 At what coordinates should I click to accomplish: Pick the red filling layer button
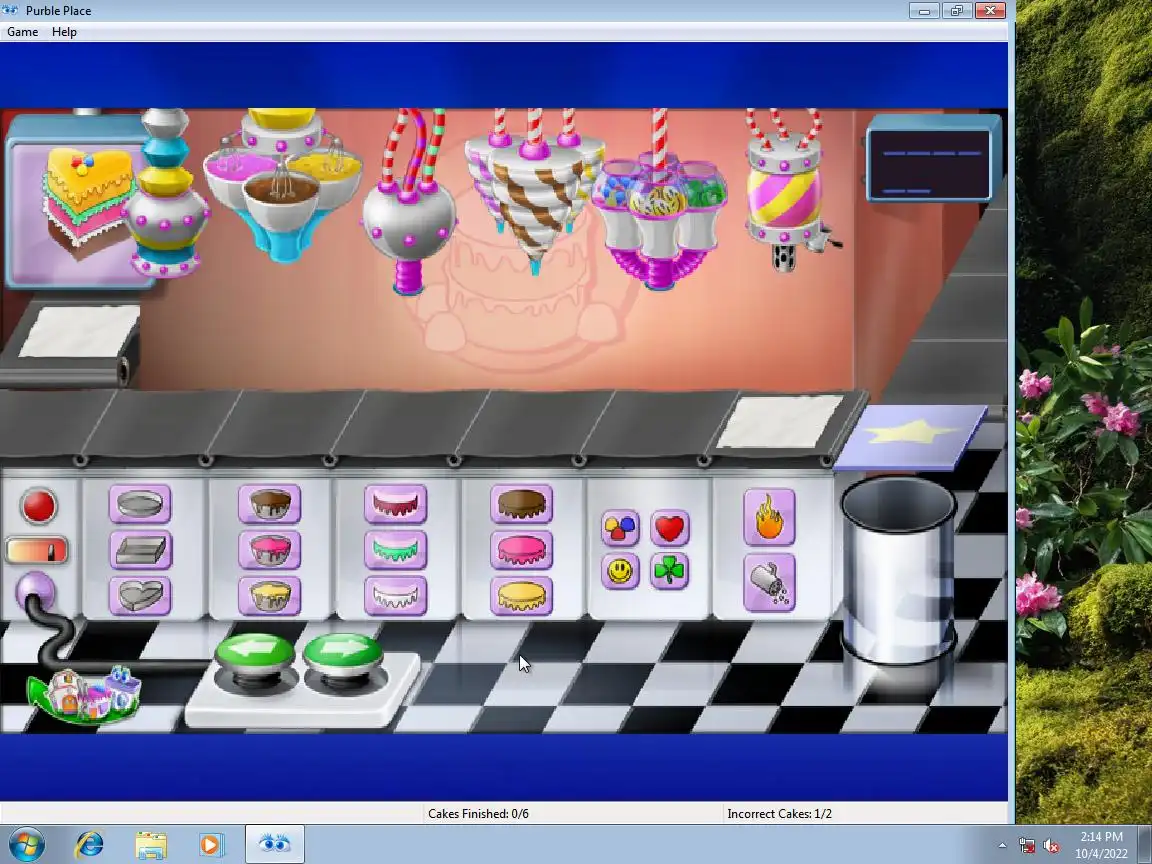pos(395,504)
